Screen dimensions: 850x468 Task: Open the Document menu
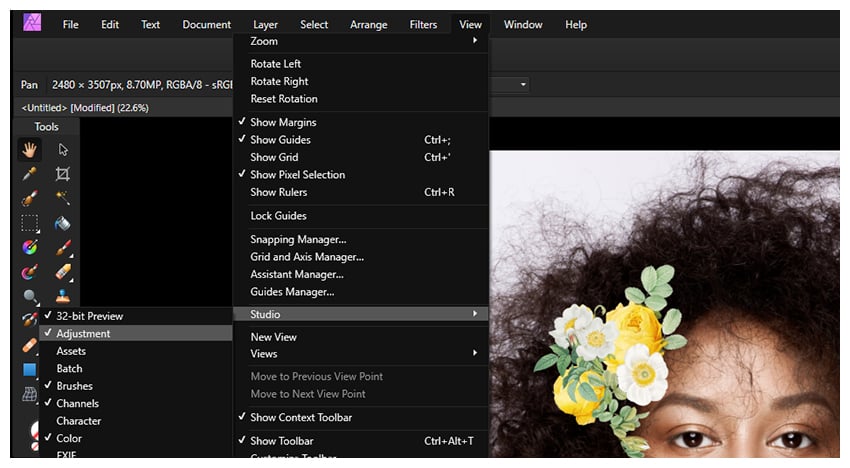207,24
